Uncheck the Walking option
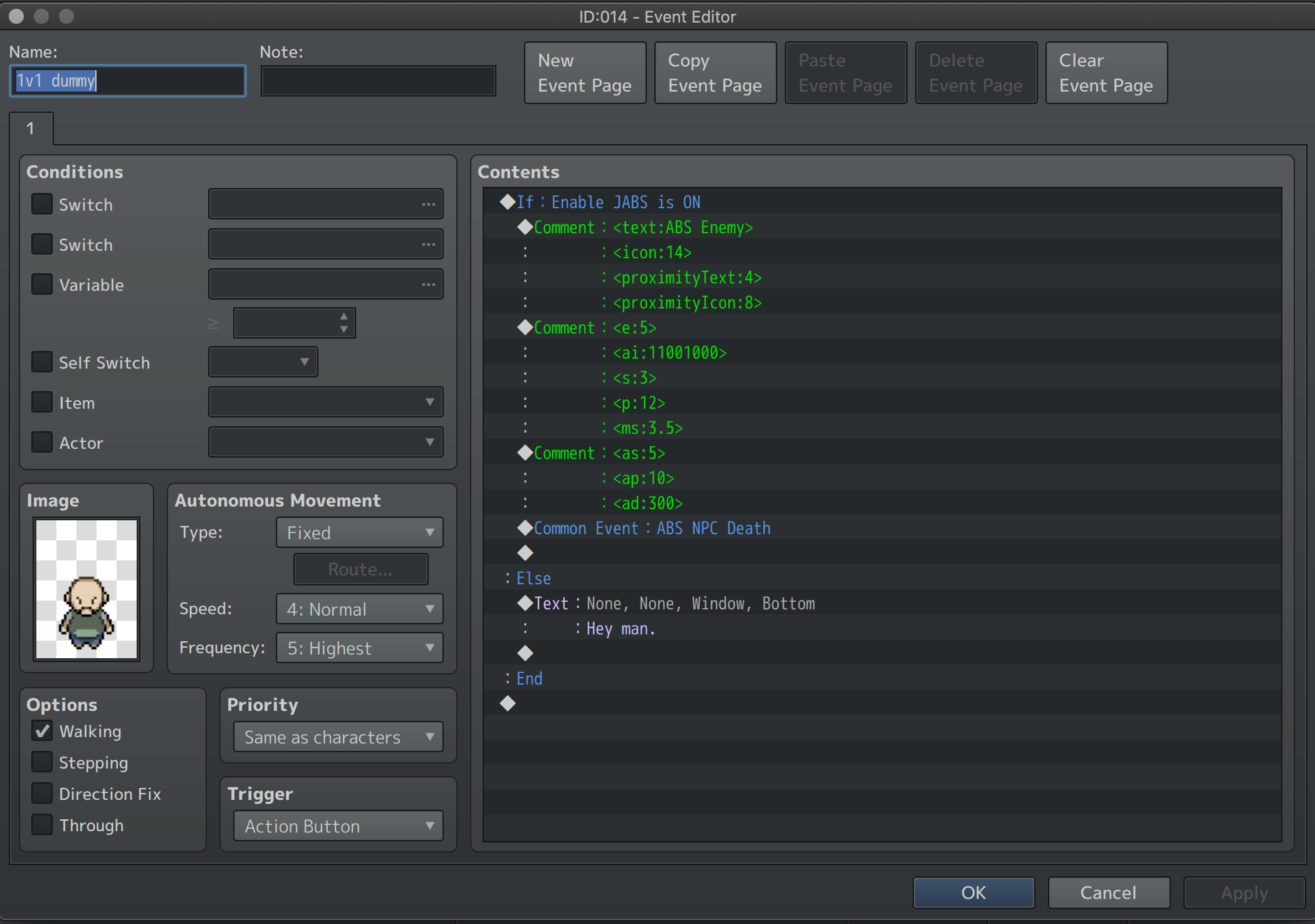1315x924 pixels. pyautogui.click(x=42, y=730)
